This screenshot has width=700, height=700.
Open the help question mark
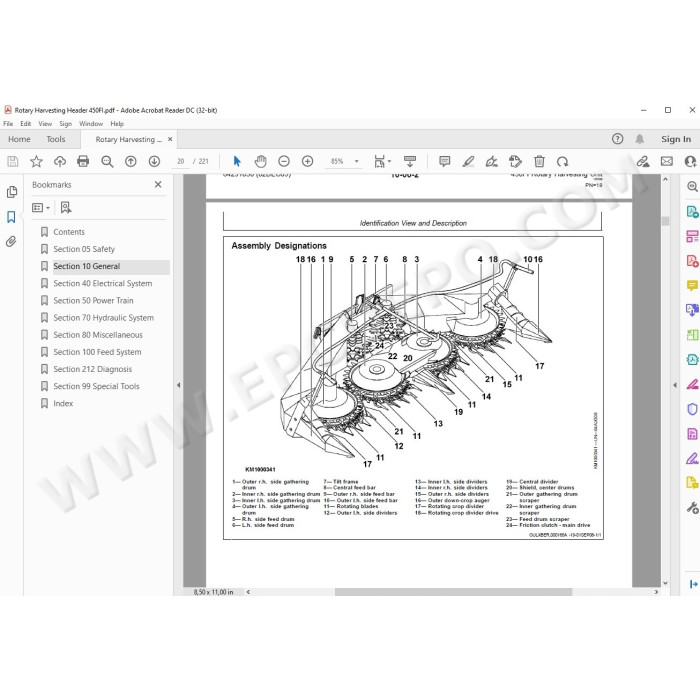(x=617, y=139)
